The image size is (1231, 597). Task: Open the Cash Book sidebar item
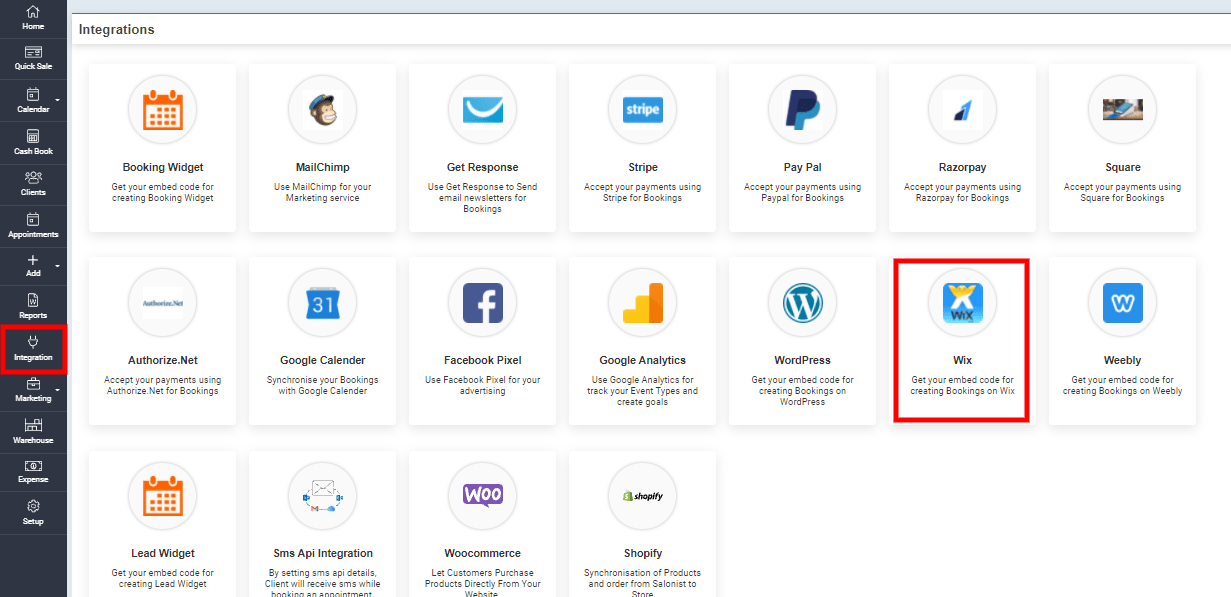(x=33, y=143)
